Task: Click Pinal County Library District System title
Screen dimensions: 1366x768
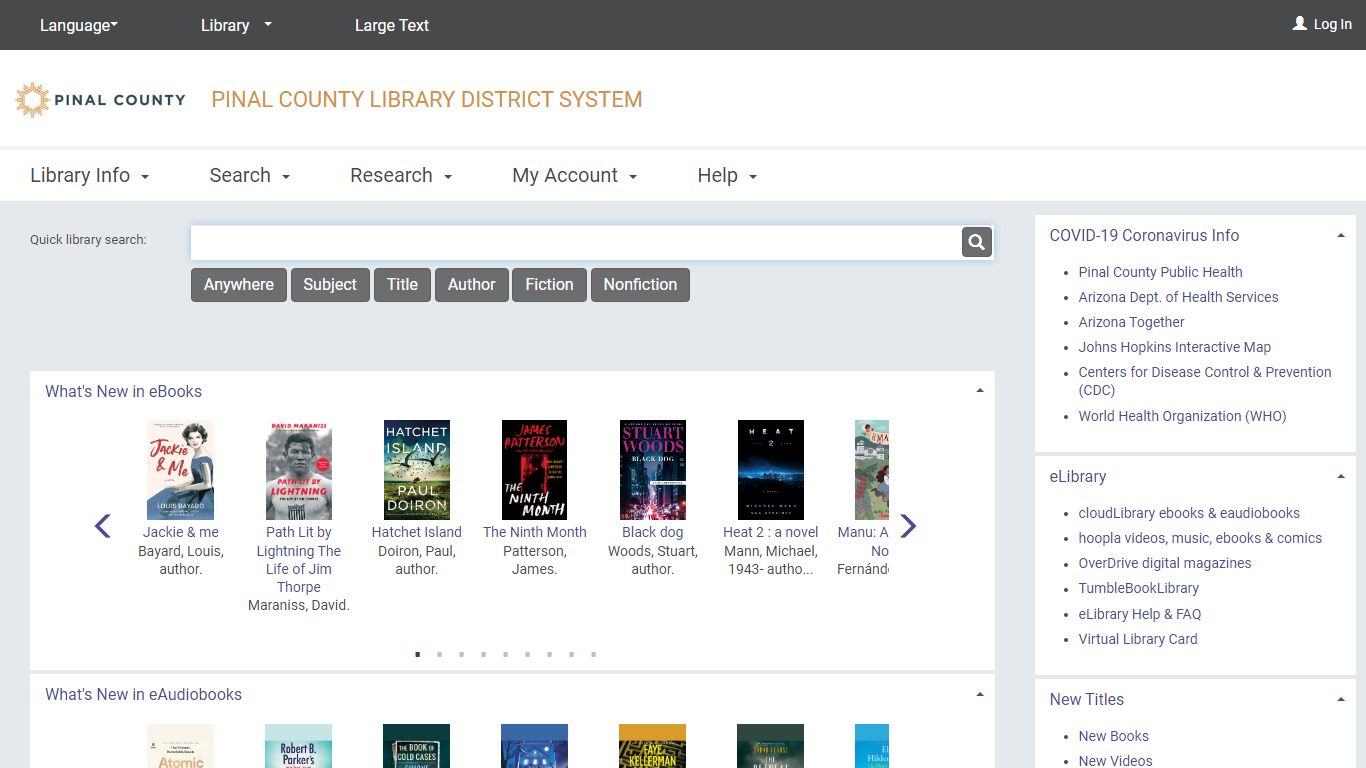Action: (427, 100)
